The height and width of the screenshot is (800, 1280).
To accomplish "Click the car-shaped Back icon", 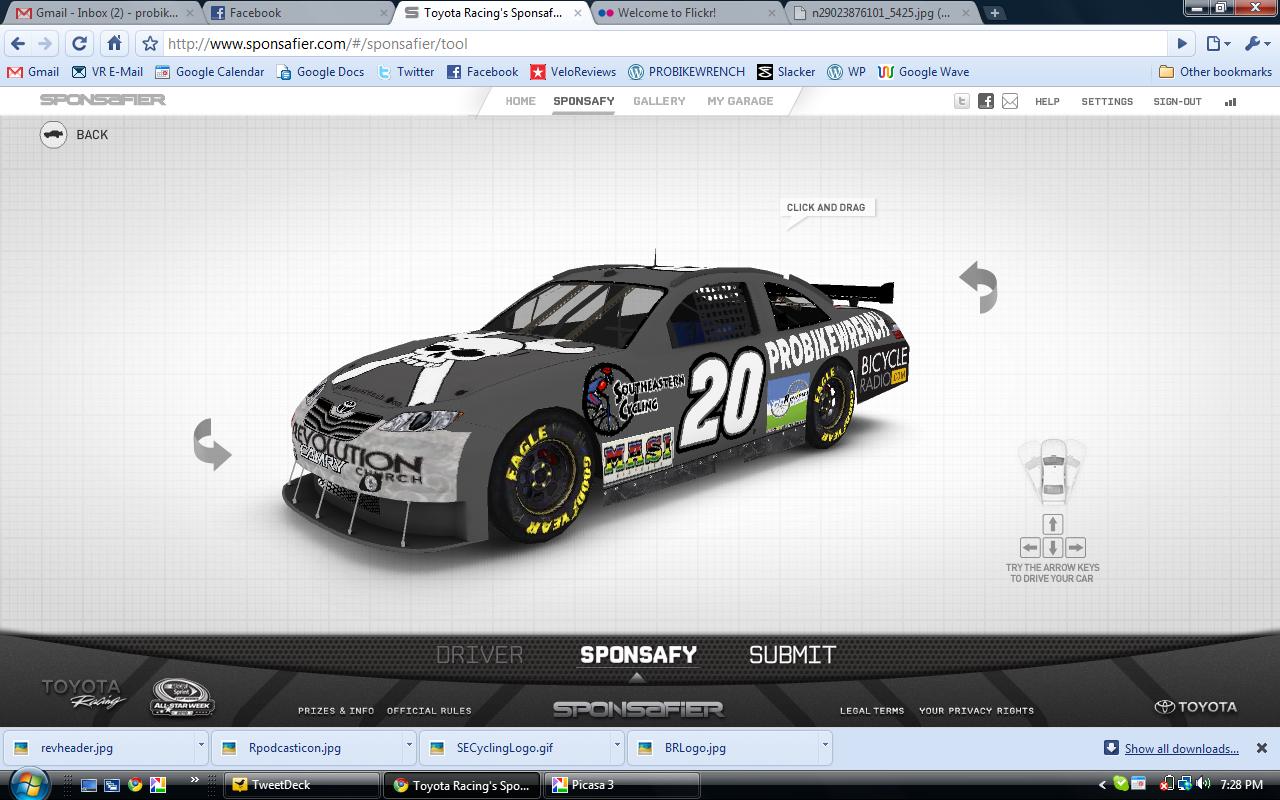I will pyautogui.click(x=54, y=135).
